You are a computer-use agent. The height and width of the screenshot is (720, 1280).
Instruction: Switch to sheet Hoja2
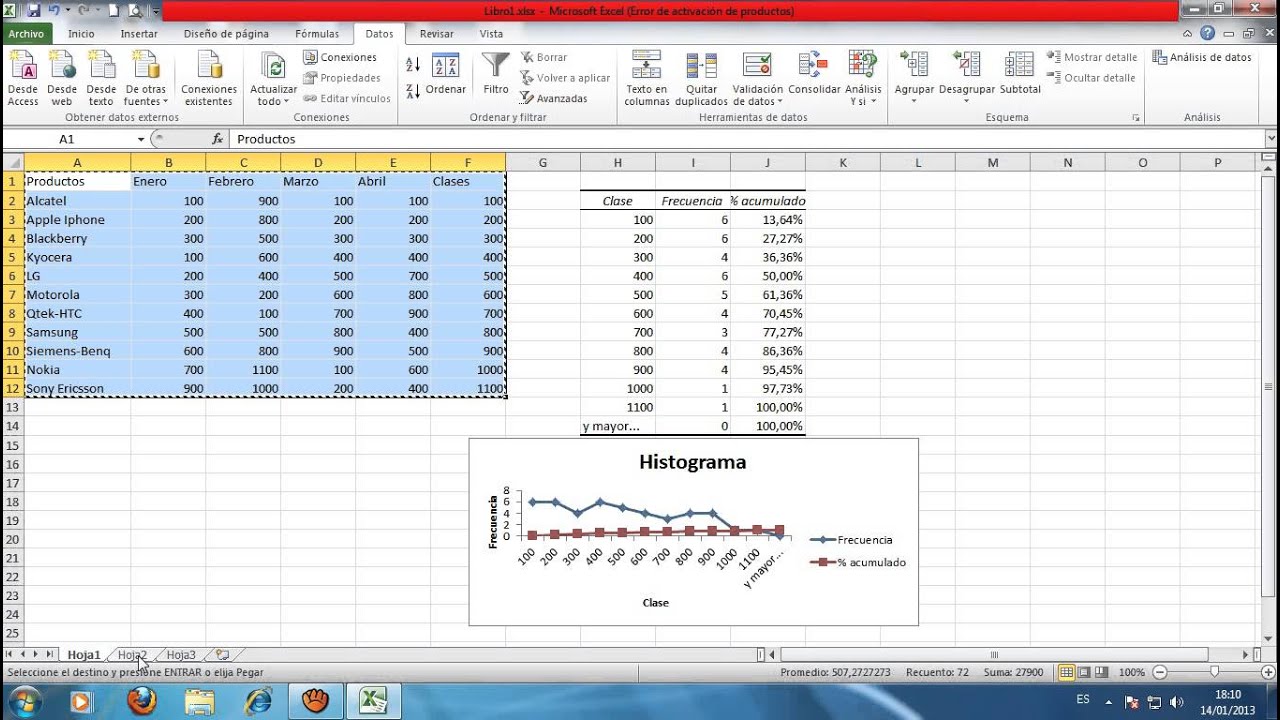tap(132, 655)
